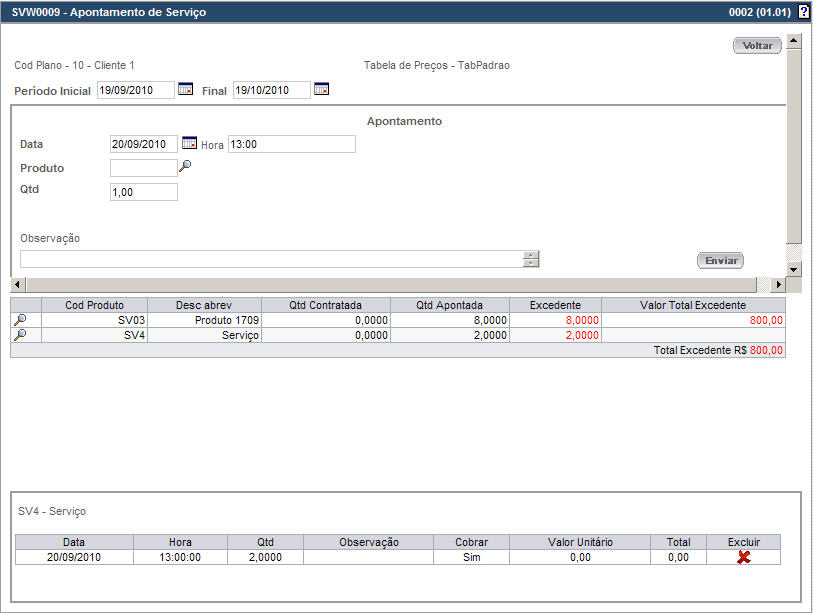Viewport: 813px width, 613px height.
Task: Click Observação field up stepper arrow
Action: [x=531, y=255]
